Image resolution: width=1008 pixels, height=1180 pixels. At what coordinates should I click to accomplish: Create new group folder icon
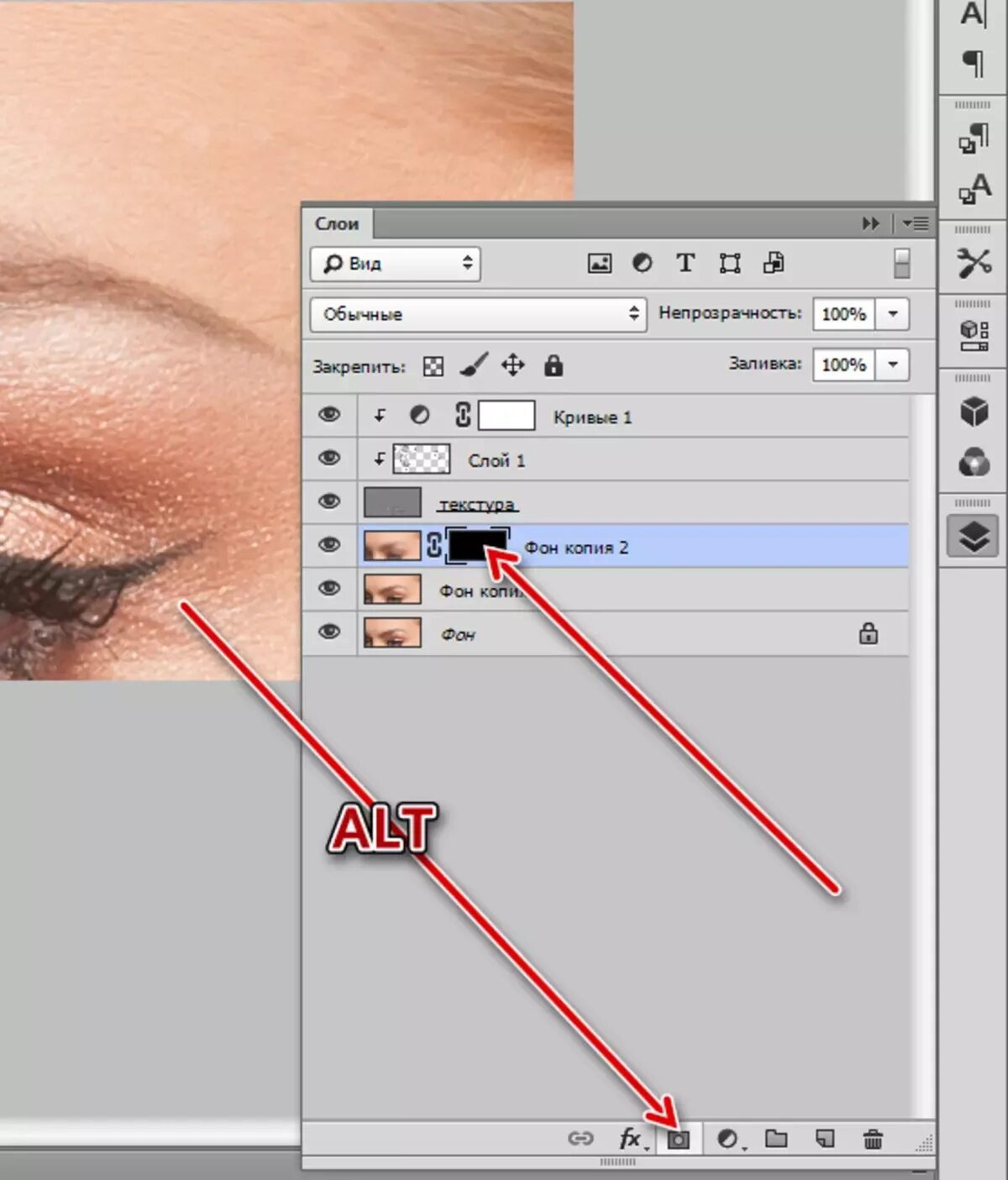(x=776, y=1139)
